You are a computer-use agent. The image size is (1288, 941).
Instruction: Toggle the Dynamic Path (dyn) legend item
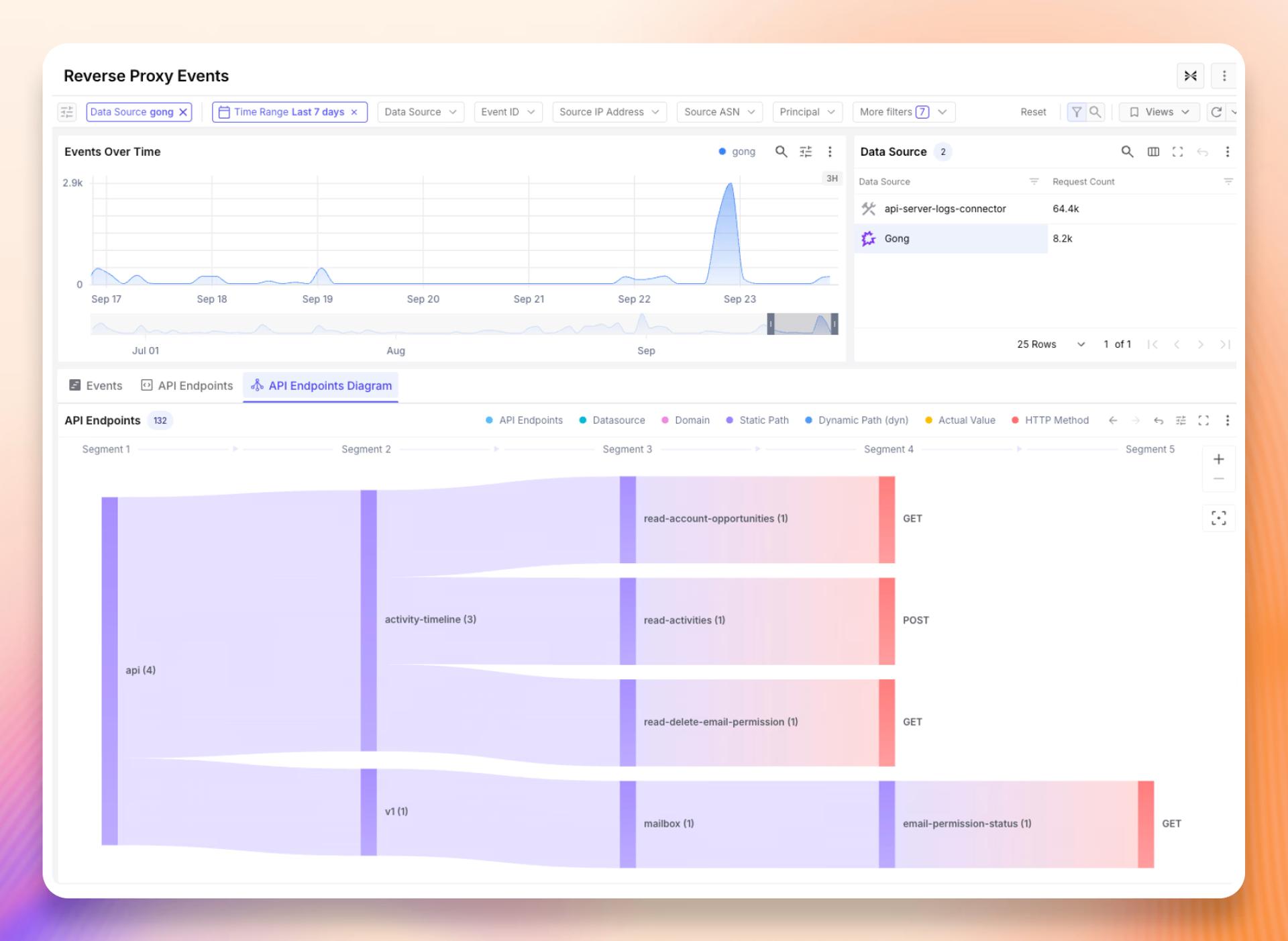(856, 420)
